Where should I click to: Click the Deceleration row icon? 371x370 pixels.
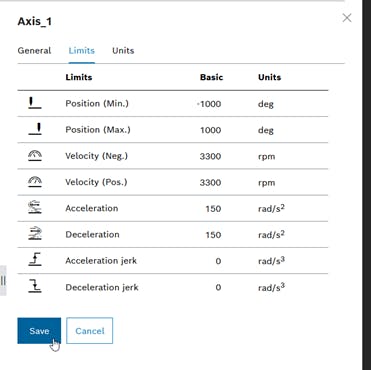point(35,234)
